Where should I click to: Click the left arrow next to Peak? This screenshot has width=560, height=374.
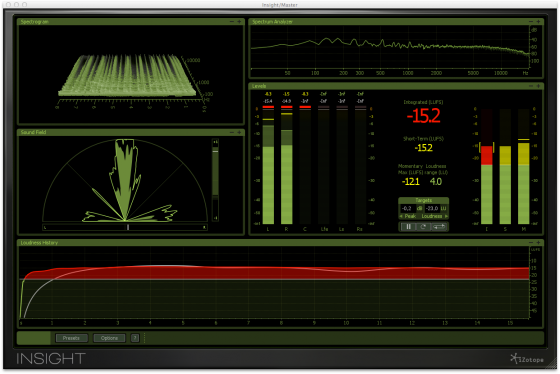coord(401,216)
